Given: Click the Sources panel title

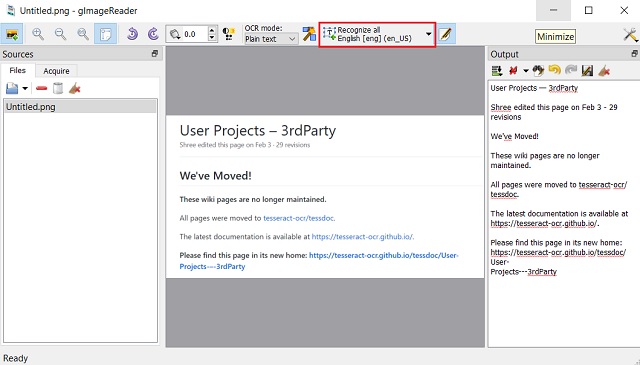Looking at the screenshot, I should pyautogui.click(x=18, y=54).
